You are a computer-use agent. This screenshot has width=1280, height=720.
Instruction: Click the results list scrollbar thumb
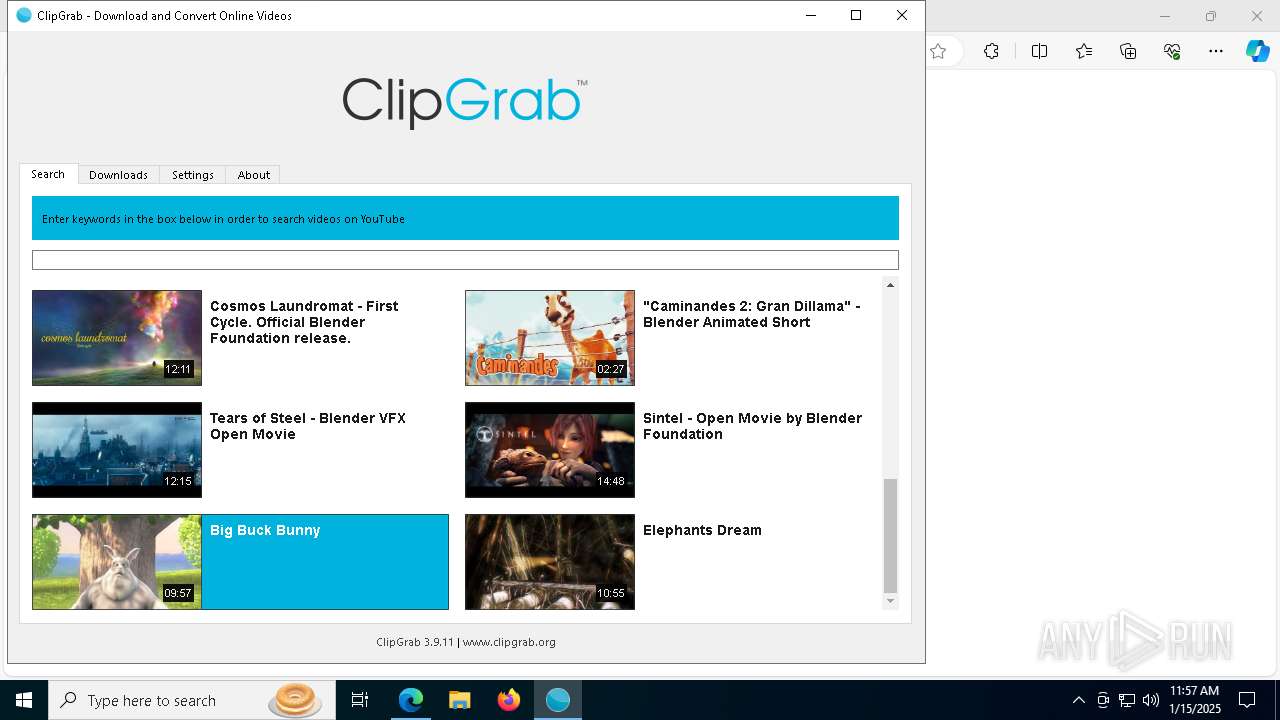click(x=890, y=536)
